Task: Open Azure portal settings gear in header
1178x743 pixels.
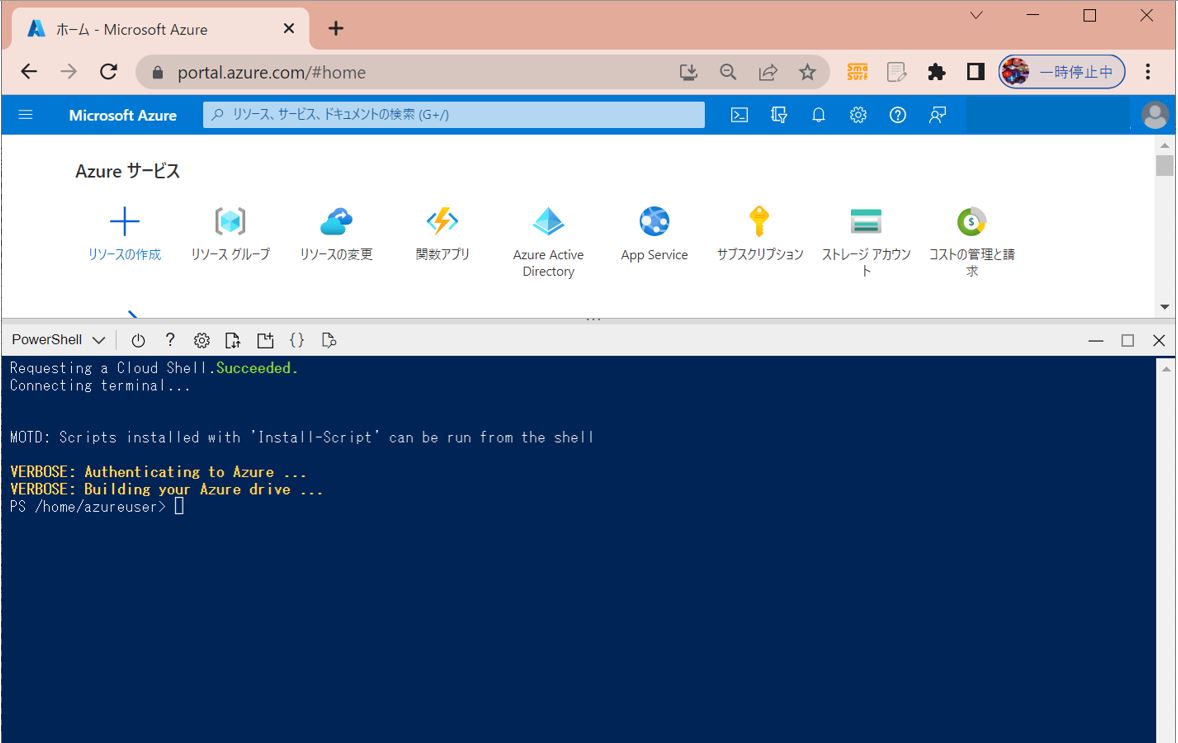Action: tap(858, 115)
